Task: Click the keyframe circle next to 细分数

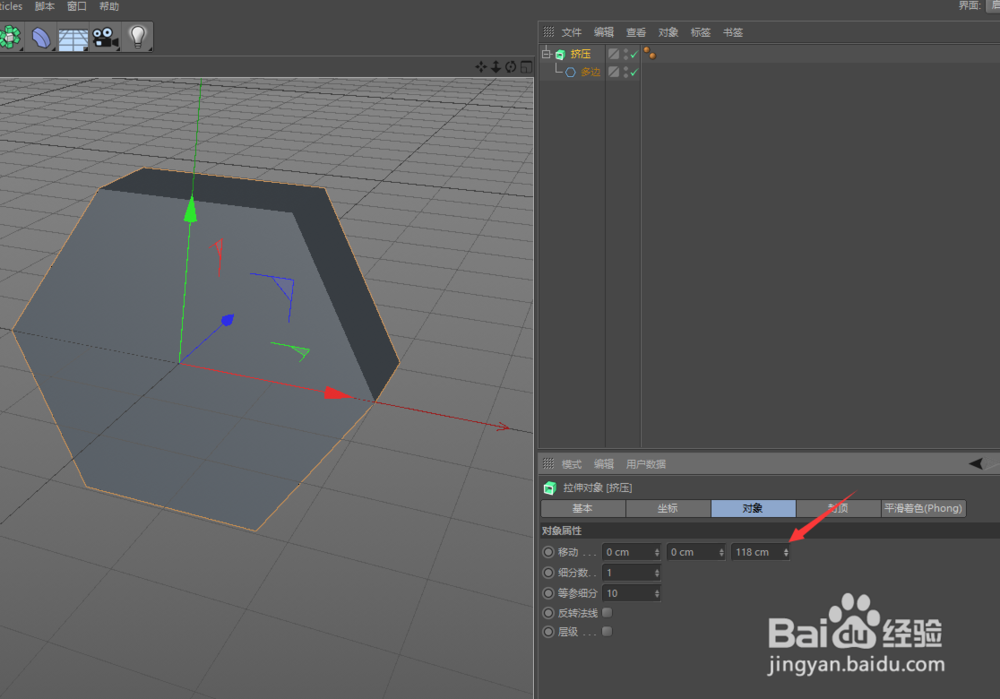Action: [x=548, y=573]
